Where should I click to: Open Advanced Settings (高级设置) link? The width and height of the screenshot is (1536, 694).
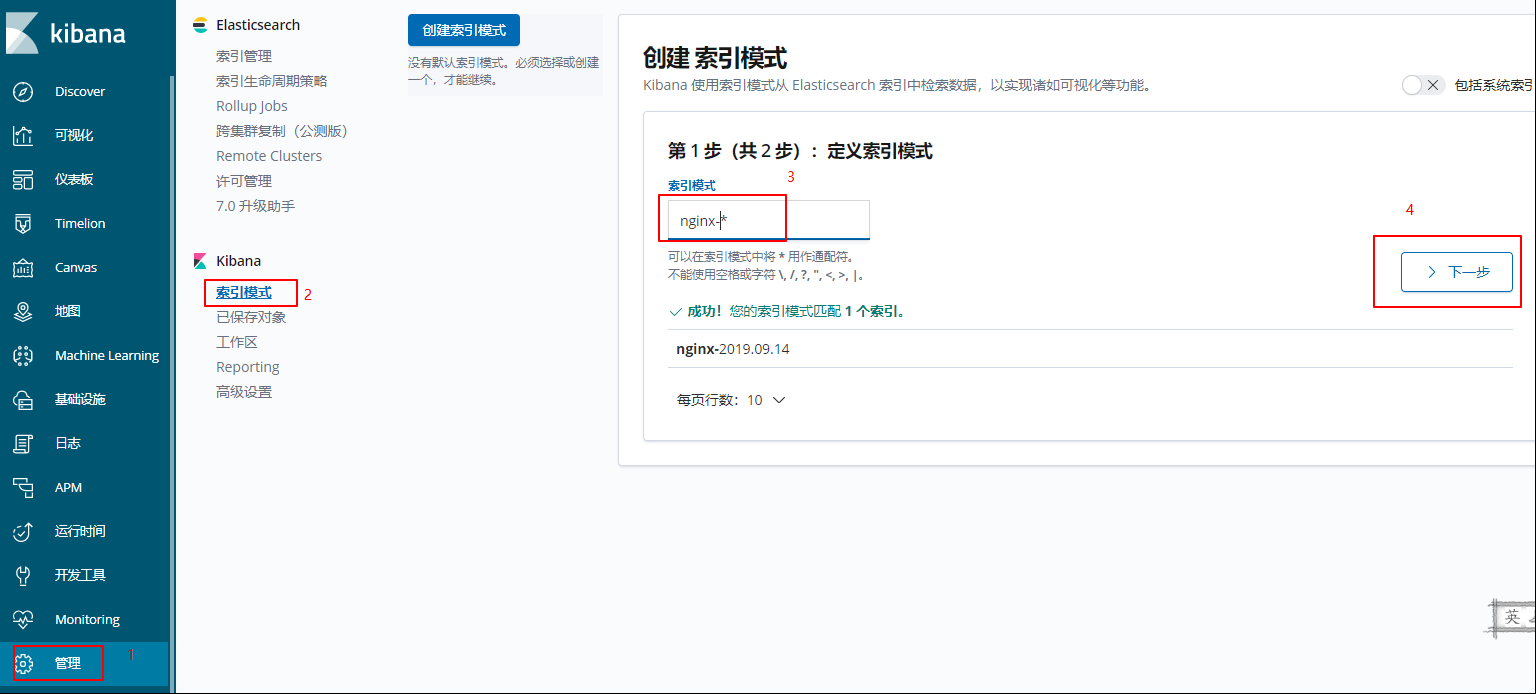click(244, 392)
